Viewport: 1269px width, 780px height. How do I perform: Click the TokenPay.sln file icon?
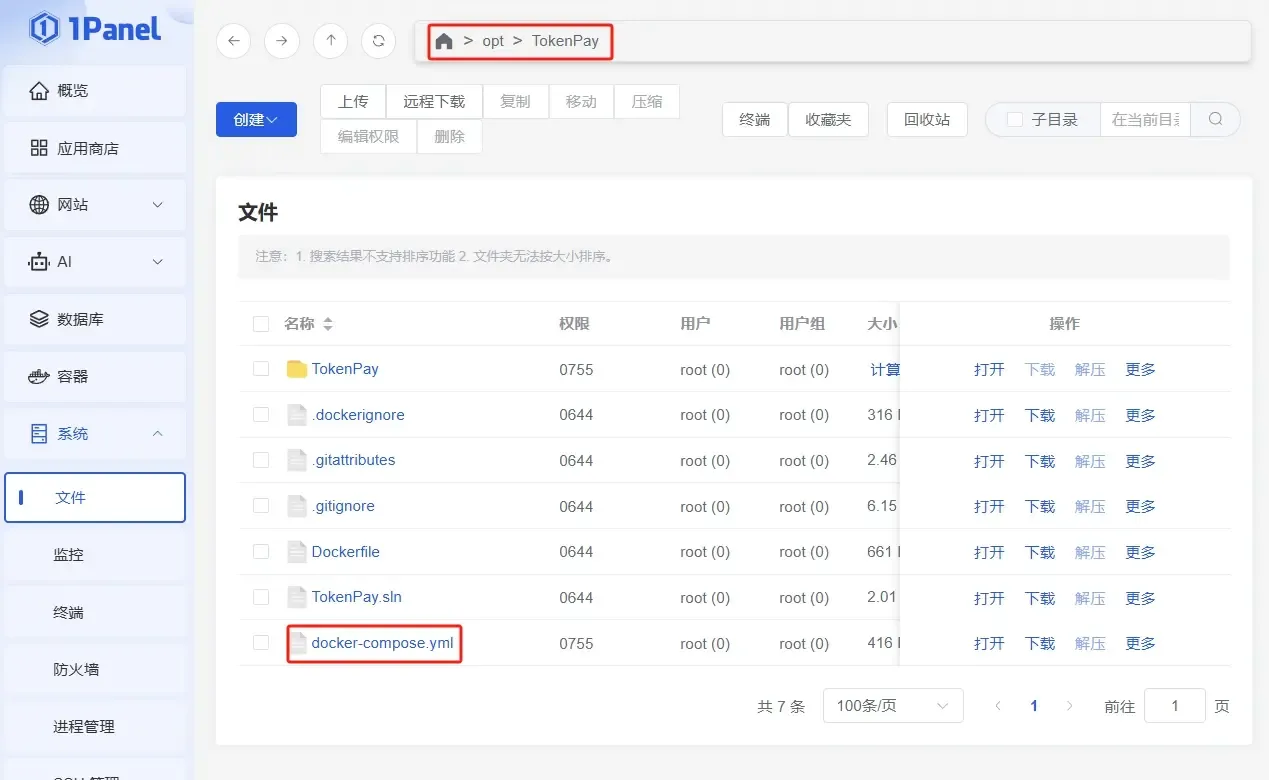click(x=296, y=597)
